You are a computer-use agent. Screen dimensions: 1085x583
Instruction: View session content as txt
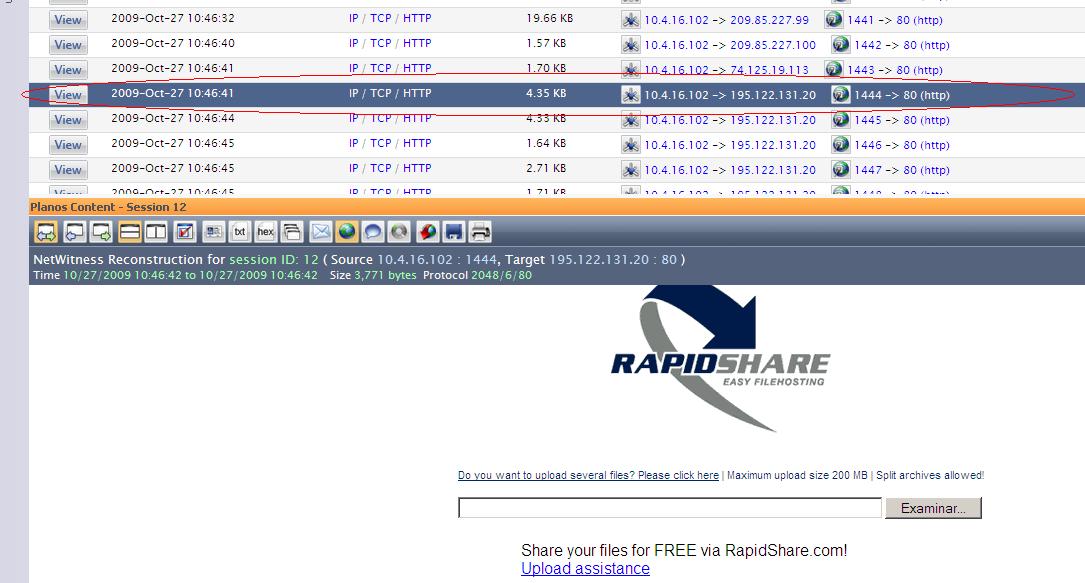(239, 232)
